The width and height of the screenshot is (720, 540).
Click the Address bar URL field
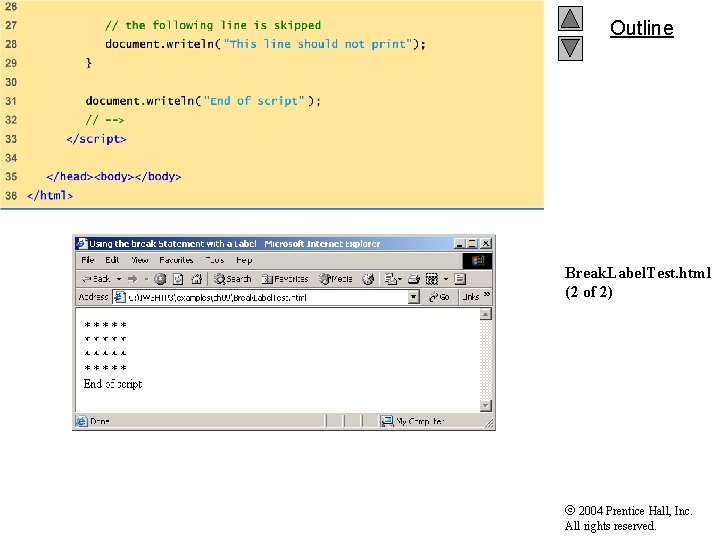(266, 298)
